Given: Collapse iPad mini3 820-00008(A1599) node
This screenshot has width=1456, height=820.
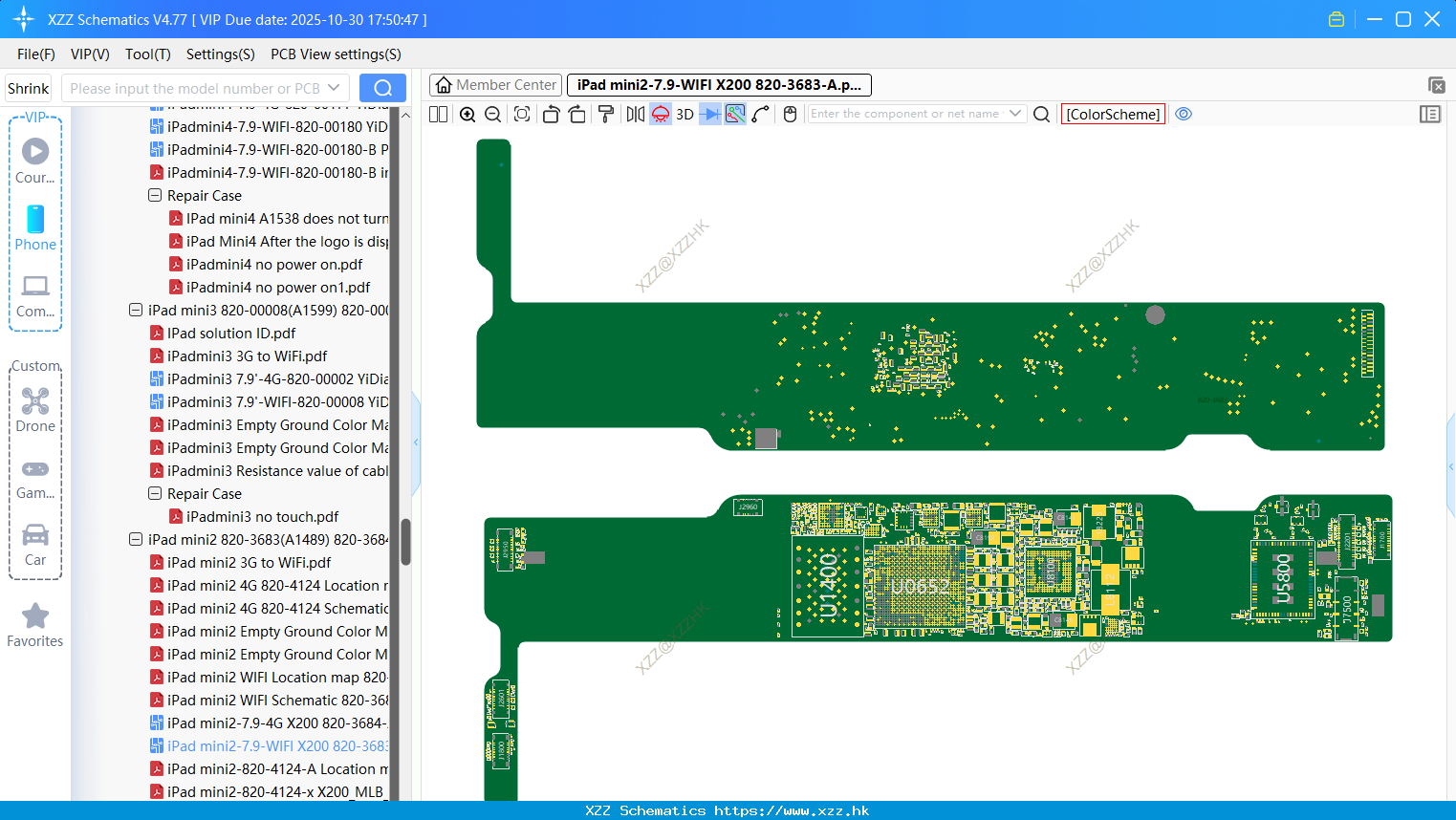Looking at the screenshot, I should point(136,310).
